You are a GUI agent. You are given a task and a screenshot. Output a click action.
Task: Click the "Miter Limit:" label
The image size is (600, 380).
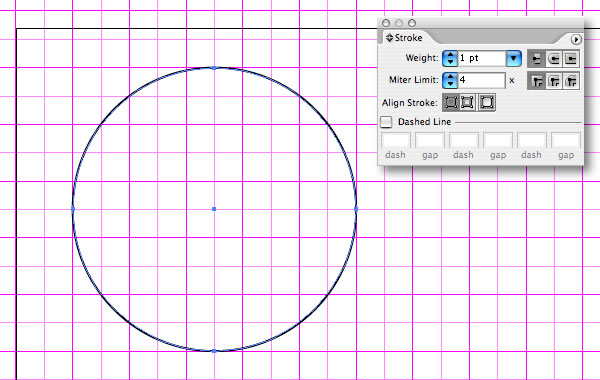(x=414, y=80)
